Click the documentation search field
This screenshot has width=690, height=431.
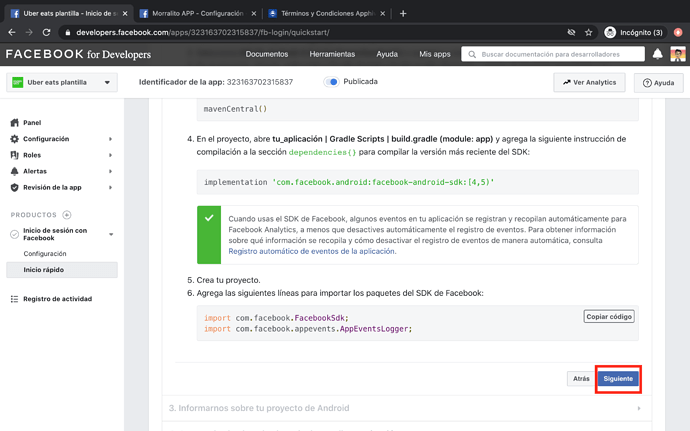553,54
